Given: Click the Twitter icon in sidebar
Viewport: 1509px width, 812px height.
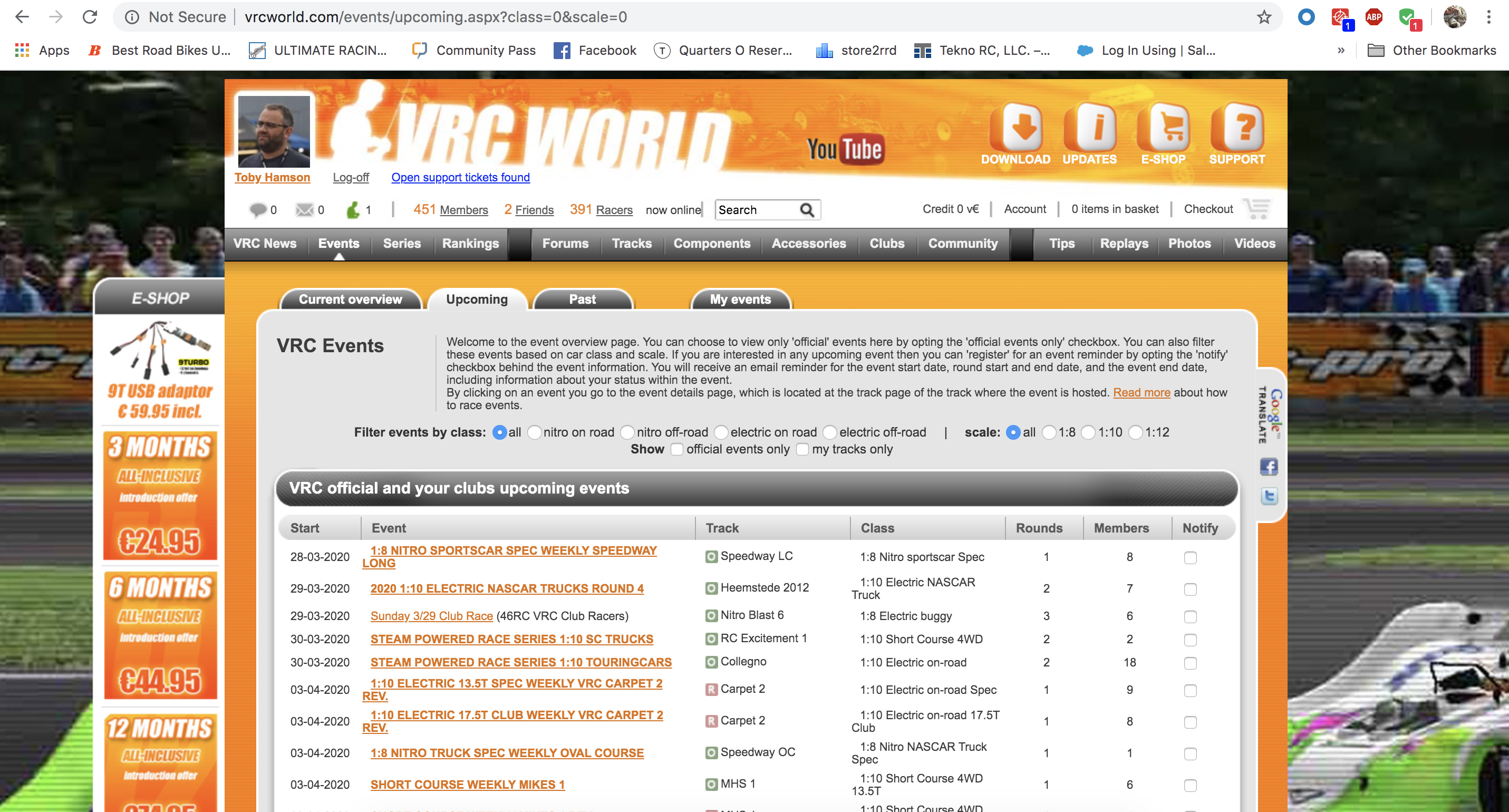Looking at the screenshot, I should point(1269,496).
